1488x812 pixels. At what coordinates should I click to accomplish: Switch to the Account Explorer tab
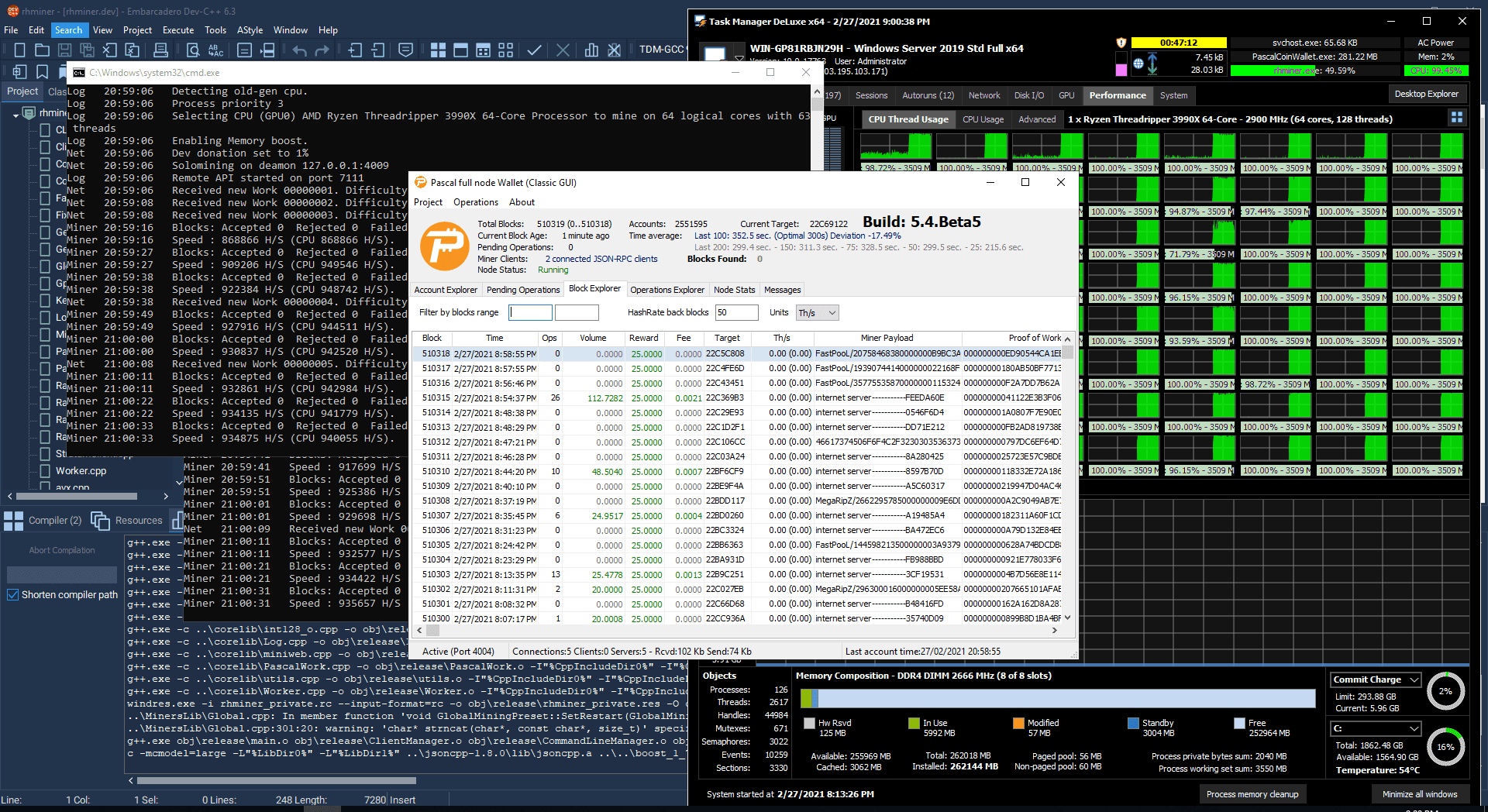(x=446, y=290)
